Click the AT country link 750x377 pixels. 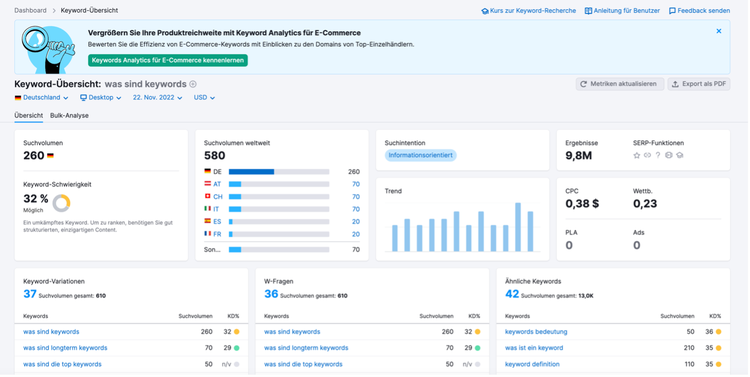click(x=217, y=184)
